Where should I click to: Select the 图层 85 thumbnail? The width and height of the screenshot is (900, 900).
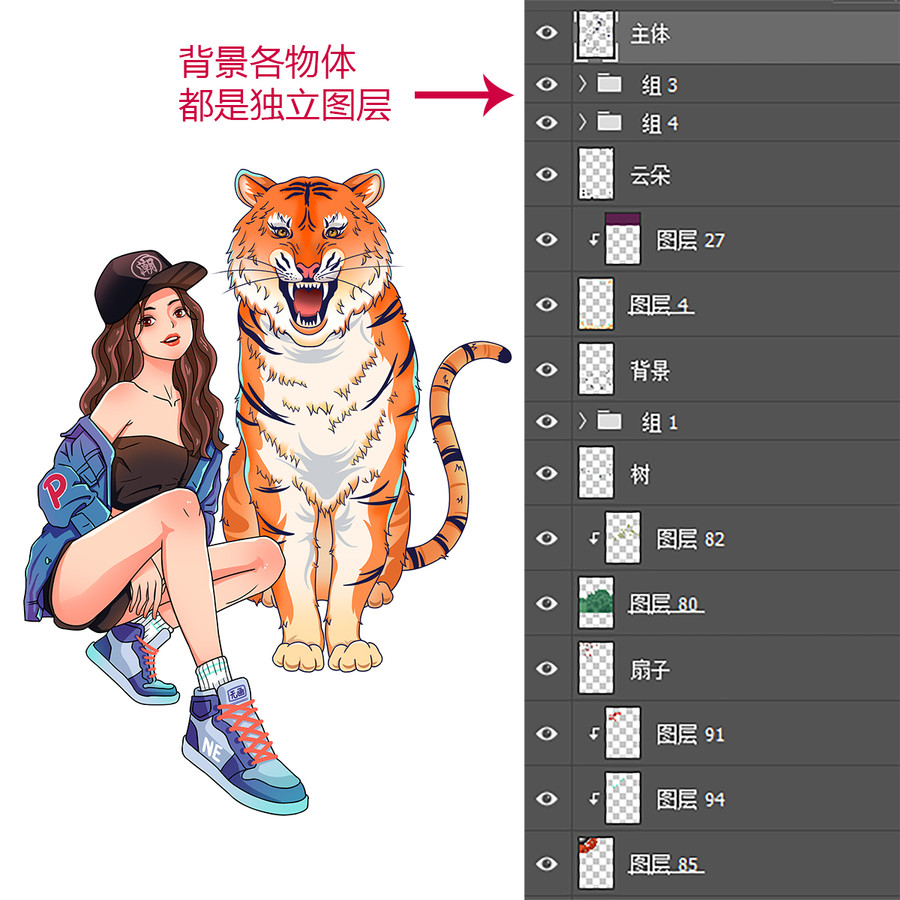[x=596, y=864]
